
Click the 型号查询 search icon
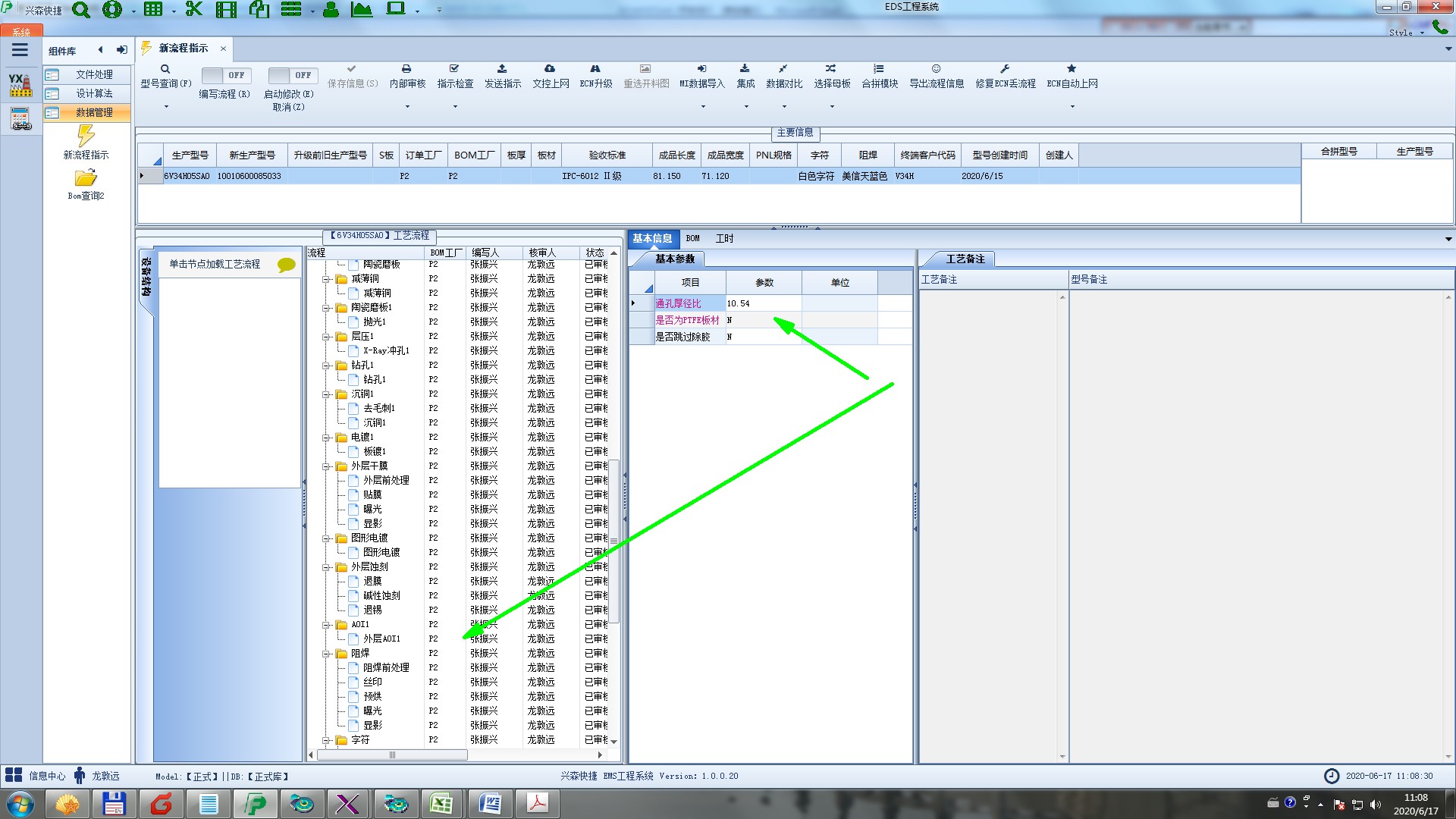coord(165,69)
